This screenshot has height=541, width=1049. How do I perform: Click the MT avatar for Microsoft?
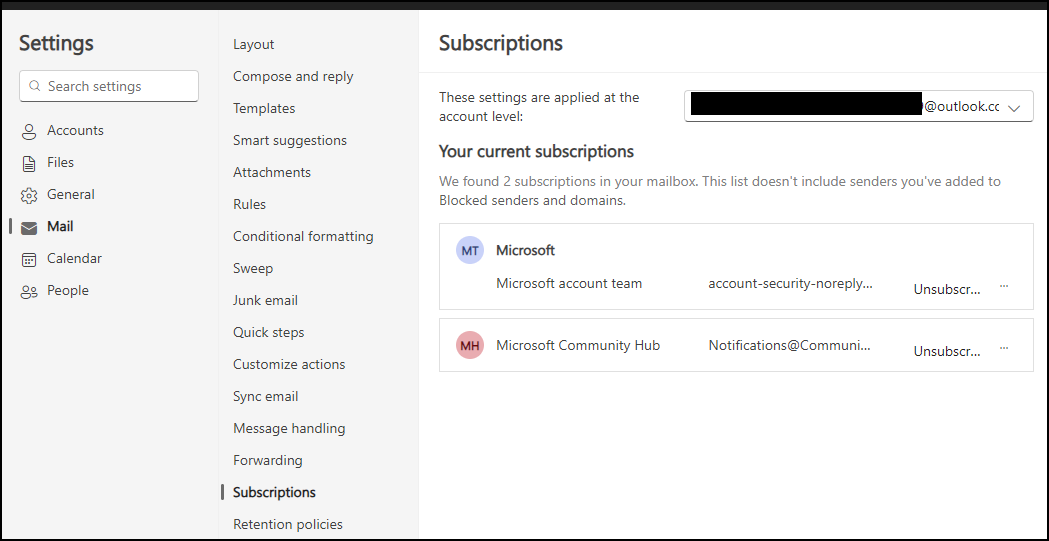tap(470, 250)
